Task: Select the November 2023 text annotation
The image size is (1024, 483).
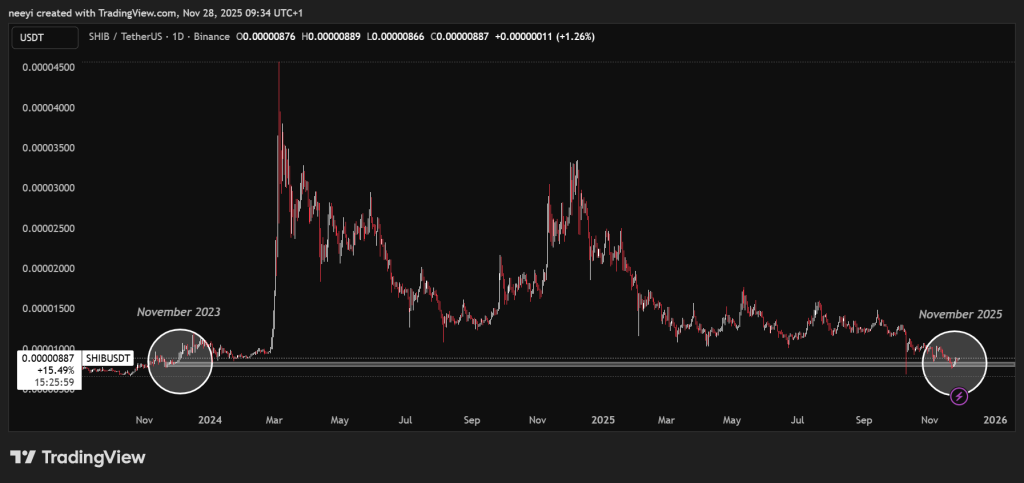Action: tap(178, 312)
